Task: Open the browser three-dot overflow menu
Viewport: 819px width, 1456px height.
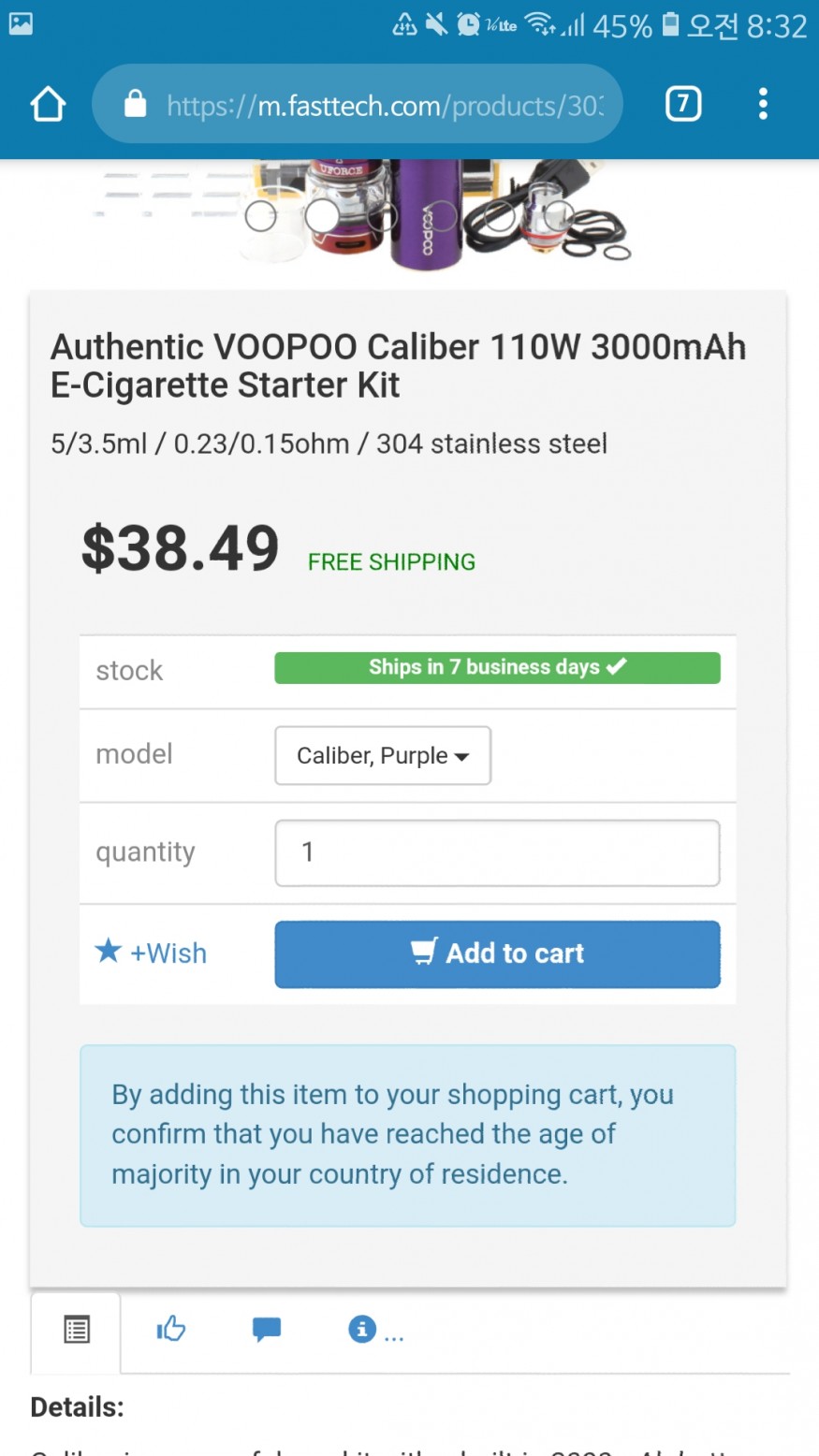Action: [x=763, y=104]
